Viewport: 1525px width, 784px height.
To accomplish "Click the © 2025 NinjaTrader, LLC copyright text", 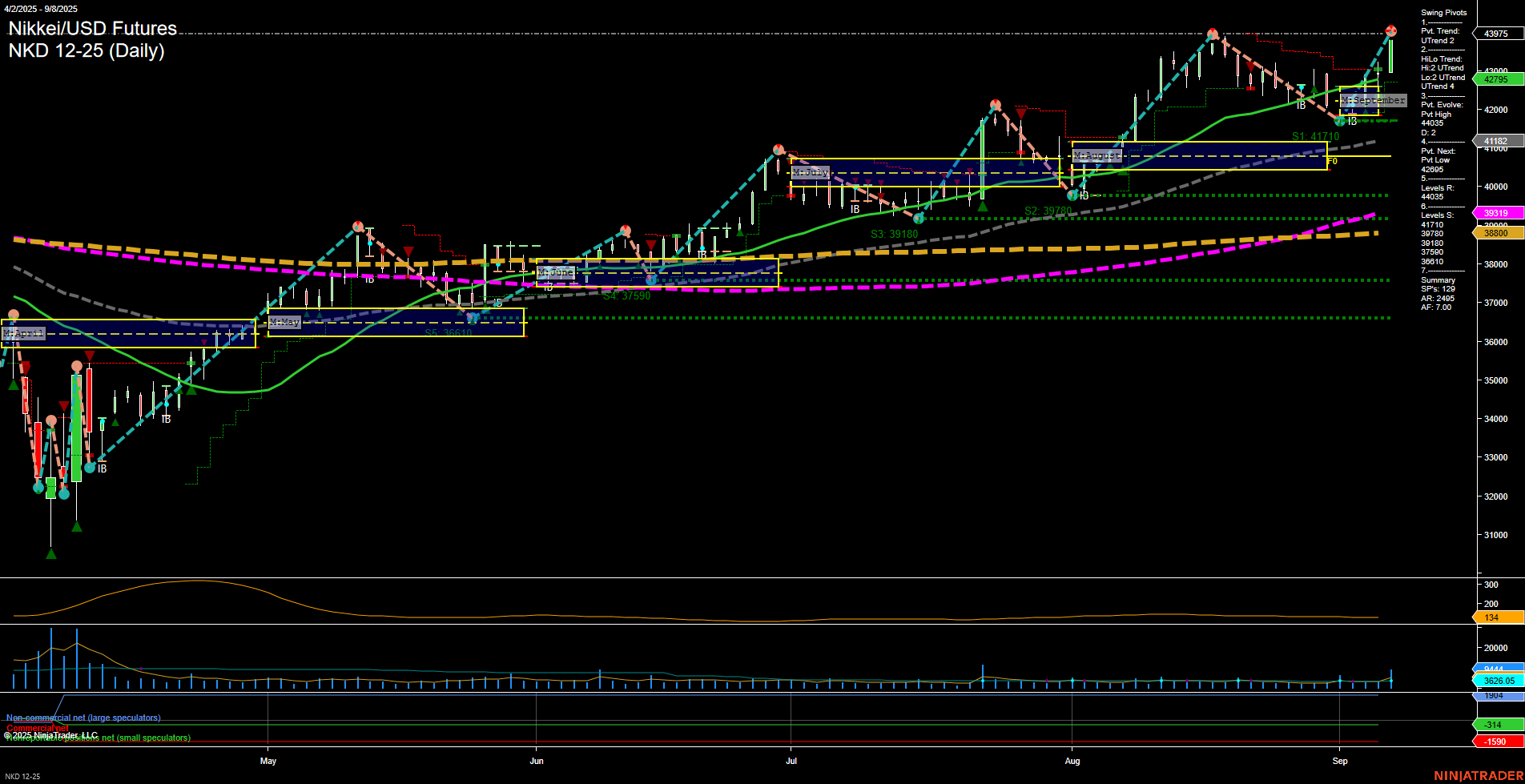I will [x=51, y=734].
